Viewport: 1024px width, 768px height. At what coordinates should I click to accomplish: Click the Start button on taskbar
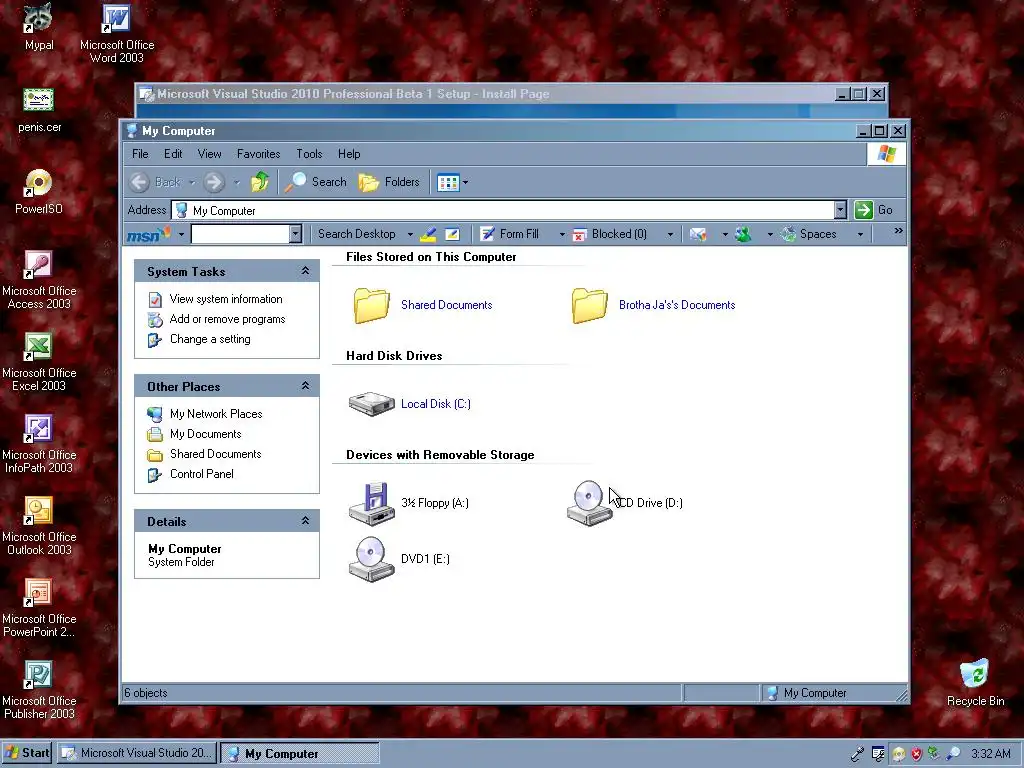[27, 753]
